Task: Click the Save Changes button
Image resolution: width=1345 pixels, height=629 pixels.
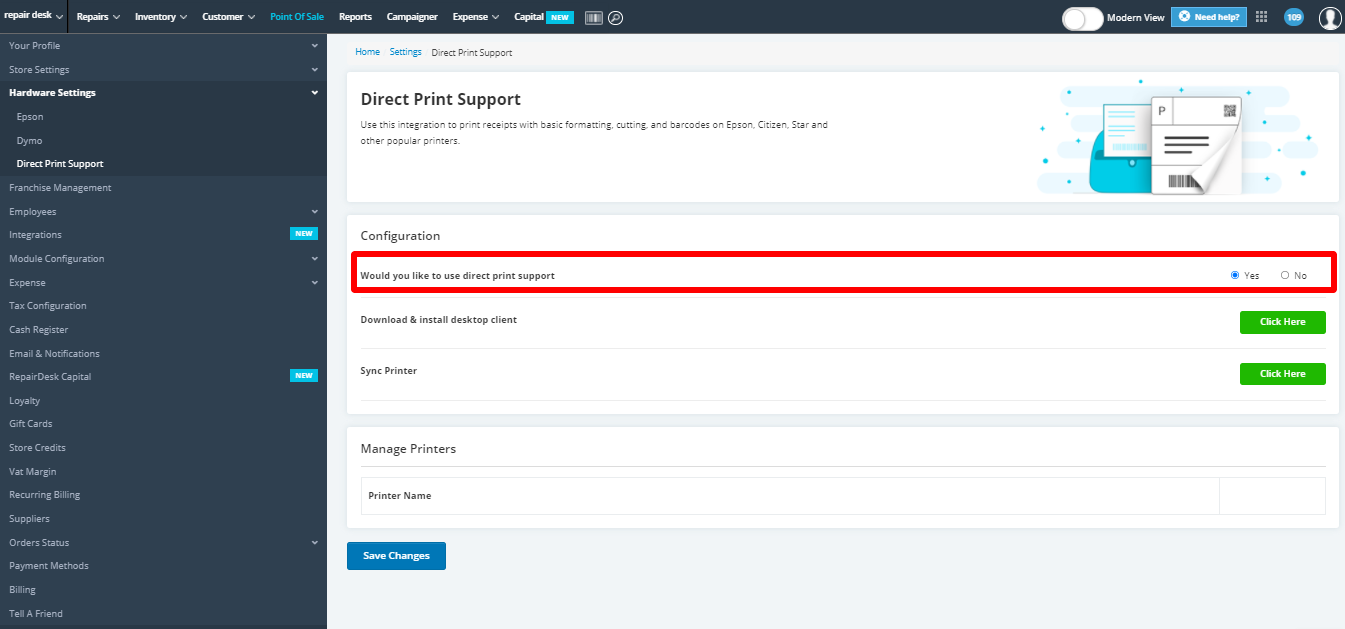Action: 396,556
